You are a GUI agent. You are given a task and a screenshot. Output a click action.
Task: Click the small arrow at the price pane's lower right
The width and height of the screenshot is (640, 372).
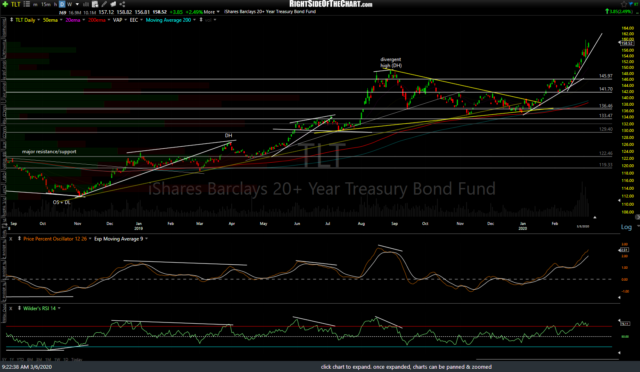coord(595,217)
